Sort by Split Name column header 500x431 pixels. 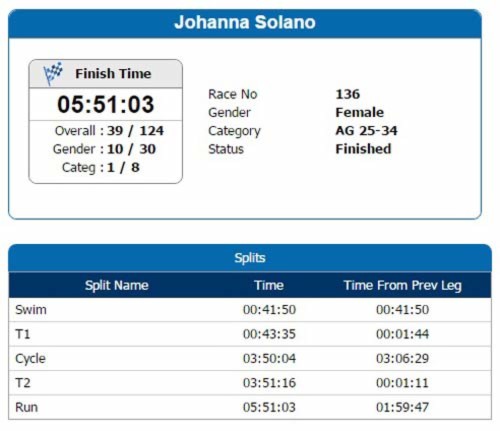click(x=117, y=285)
